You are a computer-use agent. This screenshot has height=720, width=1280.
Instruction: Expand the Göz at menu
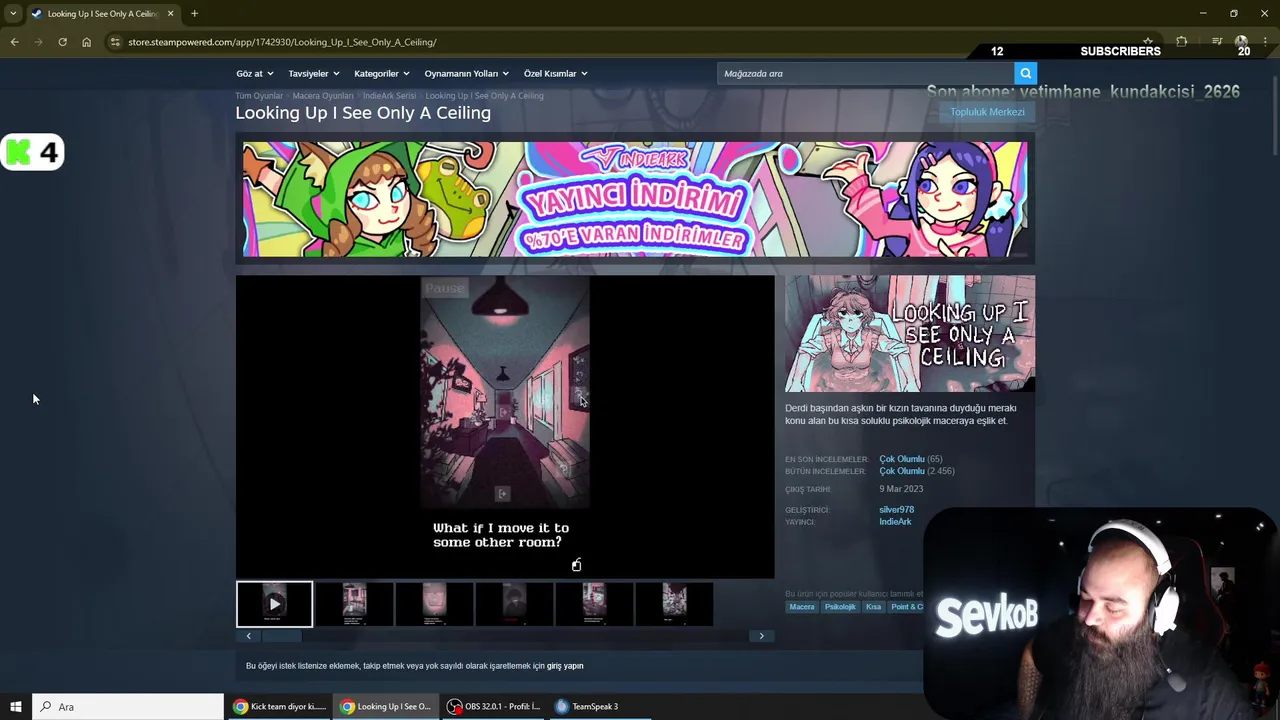[254, 73]
